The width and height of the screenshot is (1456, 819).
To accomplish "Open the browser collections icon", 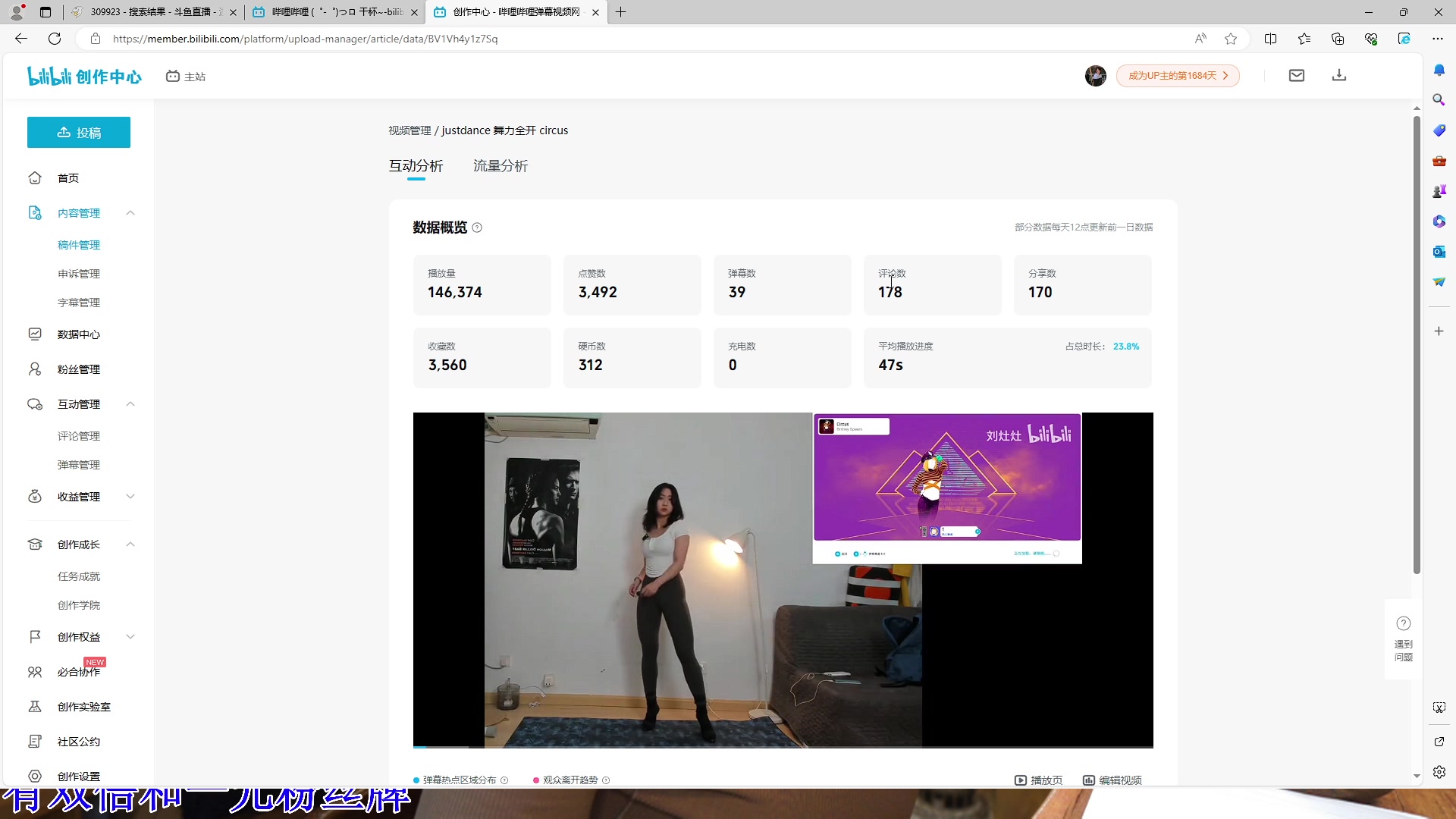I will click(1338, 39).
